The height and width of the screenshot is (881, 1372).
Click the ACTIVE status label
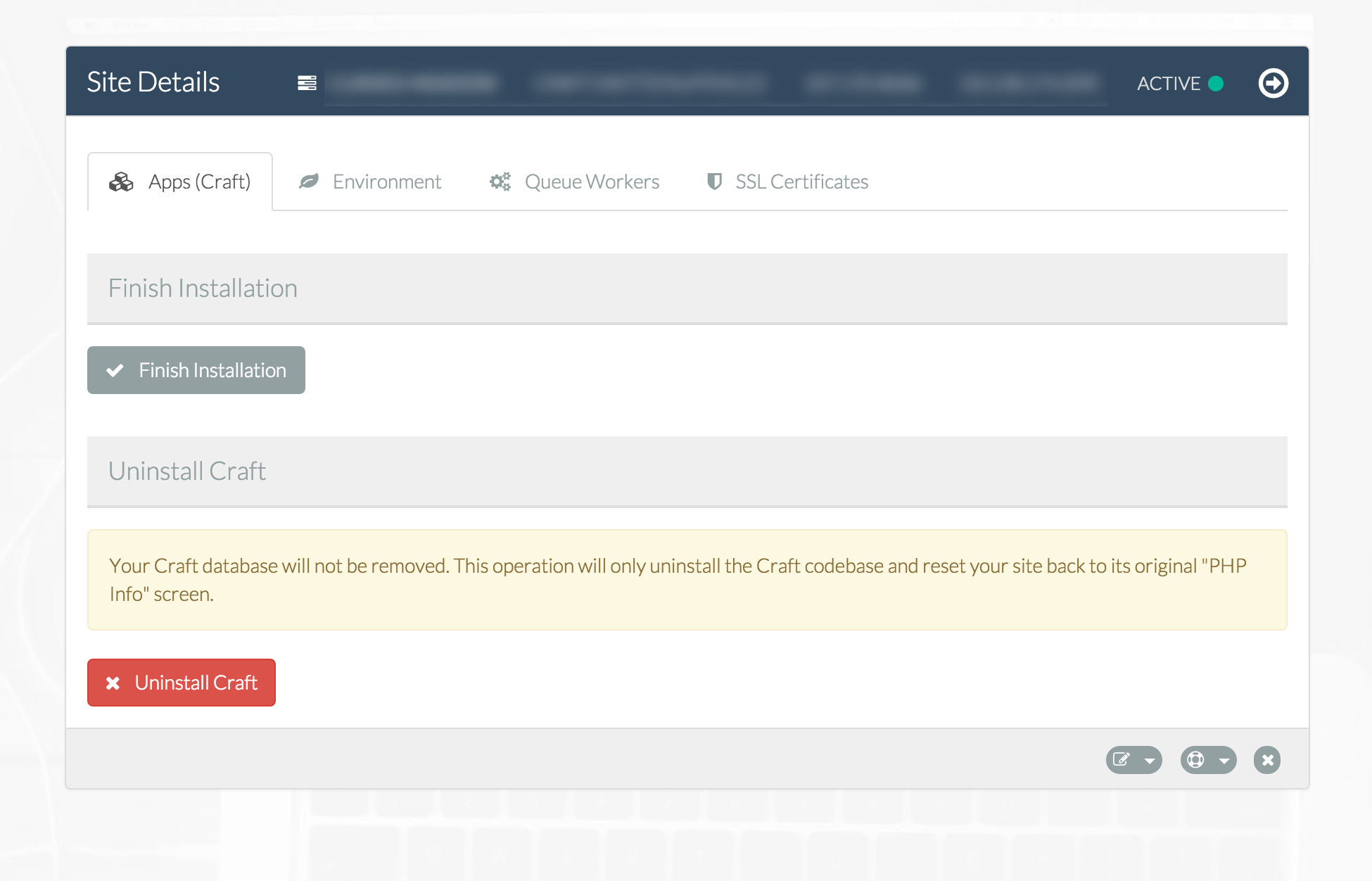1169,84
